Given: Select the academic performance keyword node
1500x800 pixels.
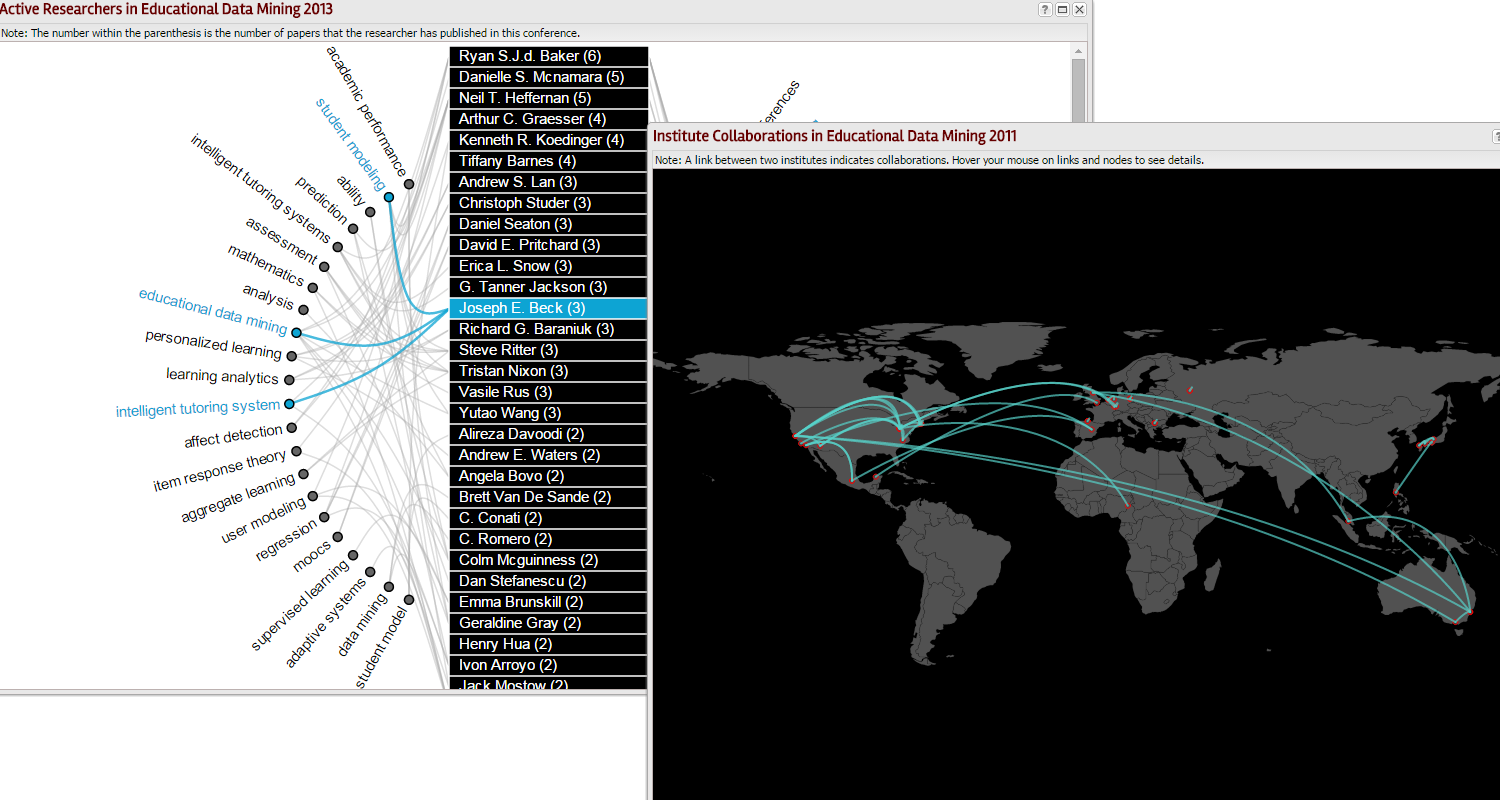Looking at the screenshot, I should (409, 184).
